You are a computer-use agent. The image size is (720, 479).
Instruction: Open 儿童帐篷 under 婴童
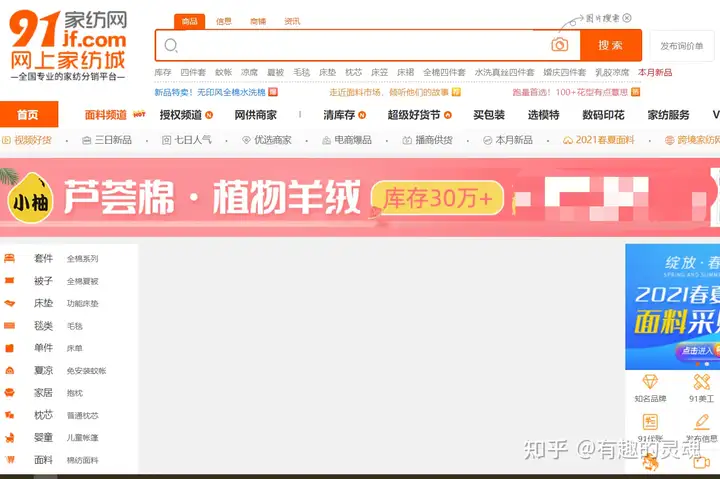pyautogui.click(x=83, y=438)
